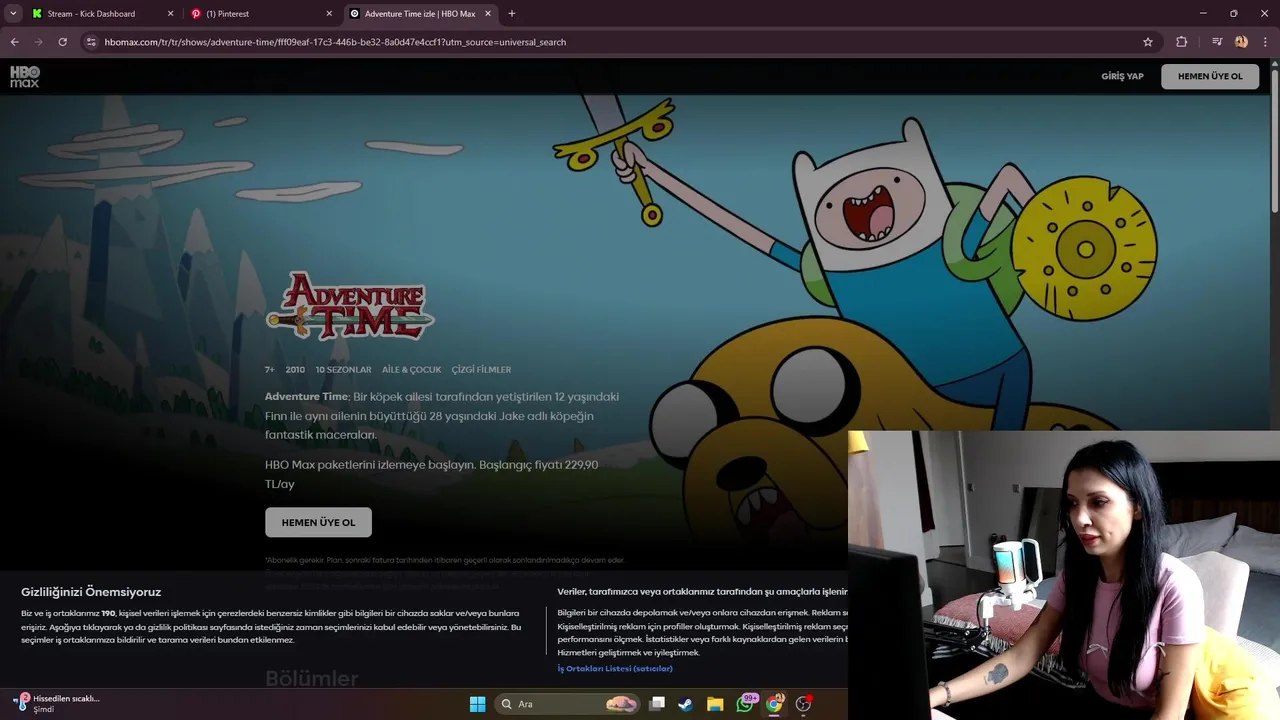The width and height of the screenshot is (1280, 720).
Task: Click the AİLE & ÇOCUK genre tag
Action: point(411,370)
